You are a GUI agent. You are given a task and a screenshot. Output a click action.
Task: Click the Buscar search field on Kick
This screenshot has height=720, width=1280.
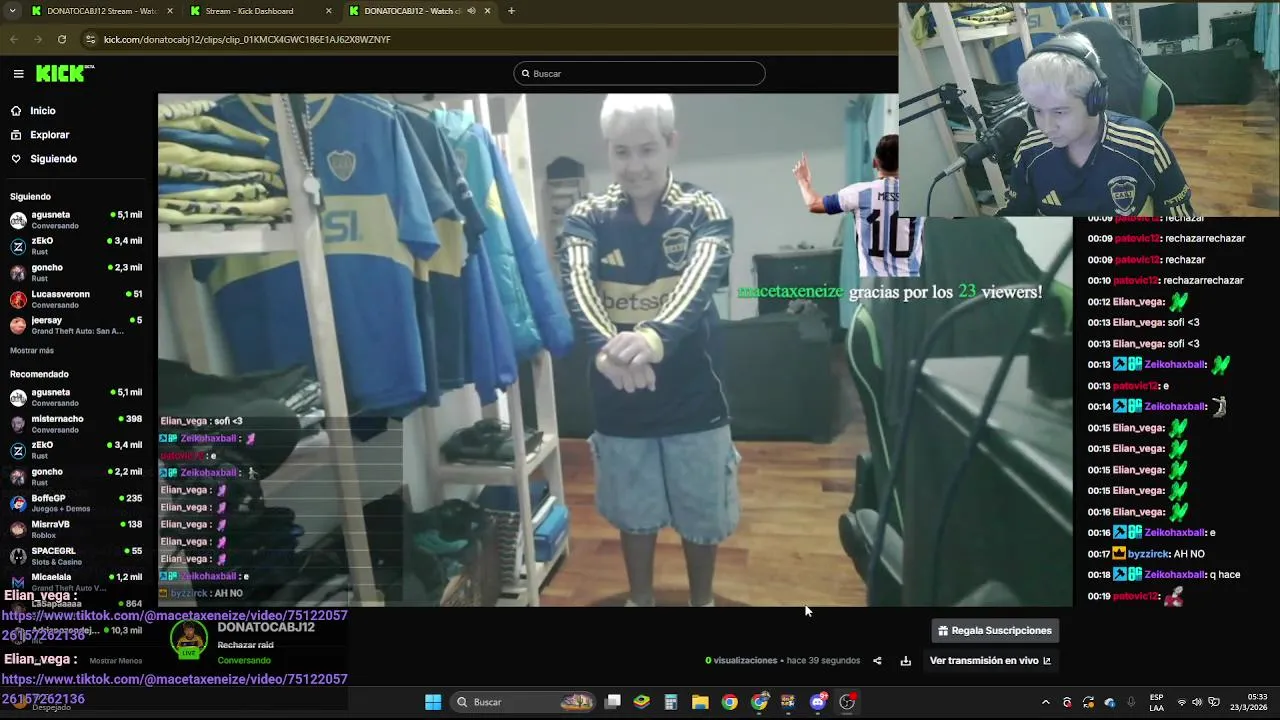[639, 73]
